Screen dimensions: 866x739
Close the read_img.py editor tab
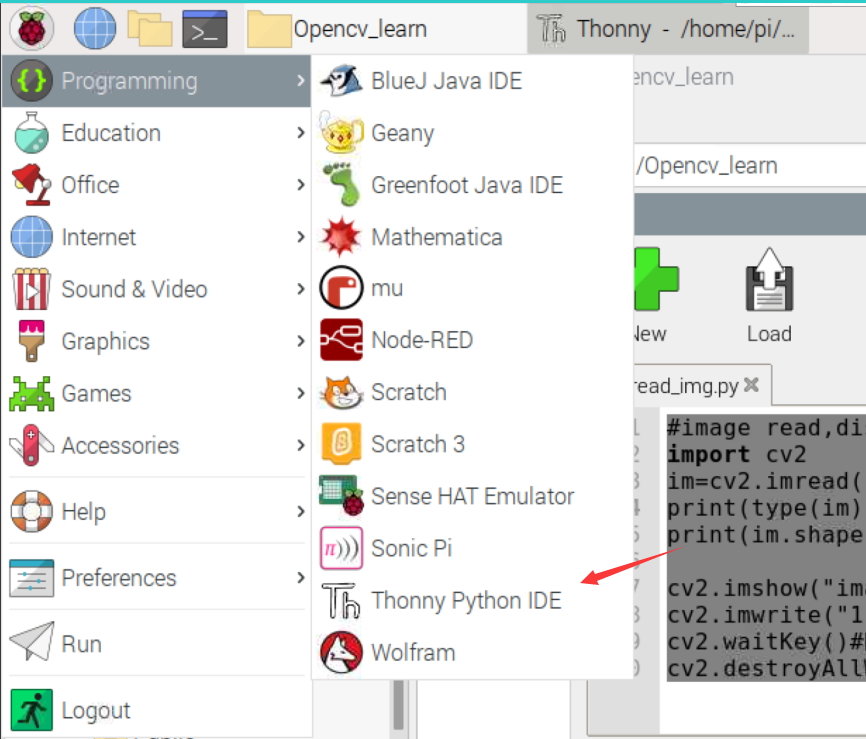(752, 384)
